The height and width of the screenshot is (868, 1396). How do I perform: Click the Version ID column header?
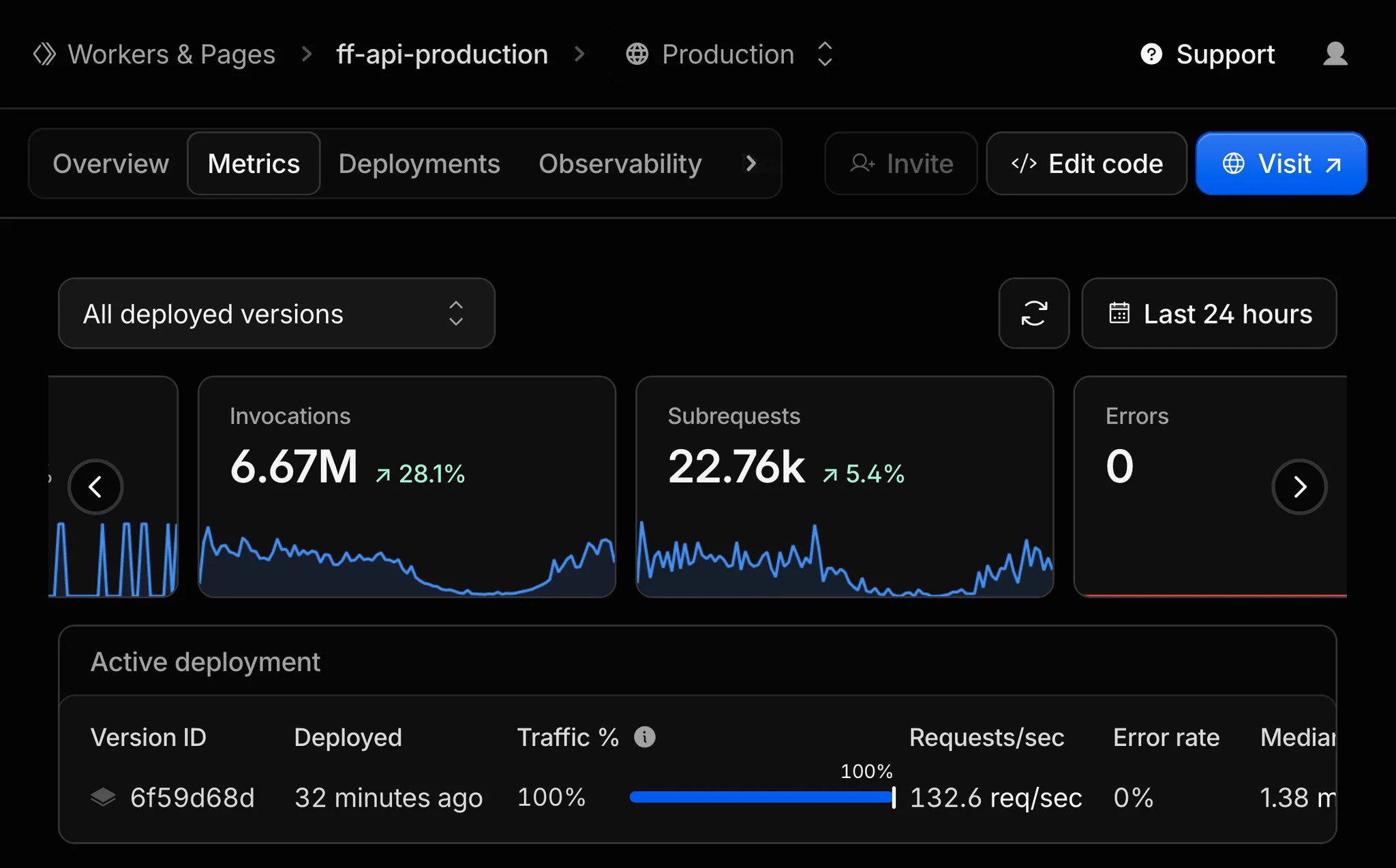[x=148, y=737]
